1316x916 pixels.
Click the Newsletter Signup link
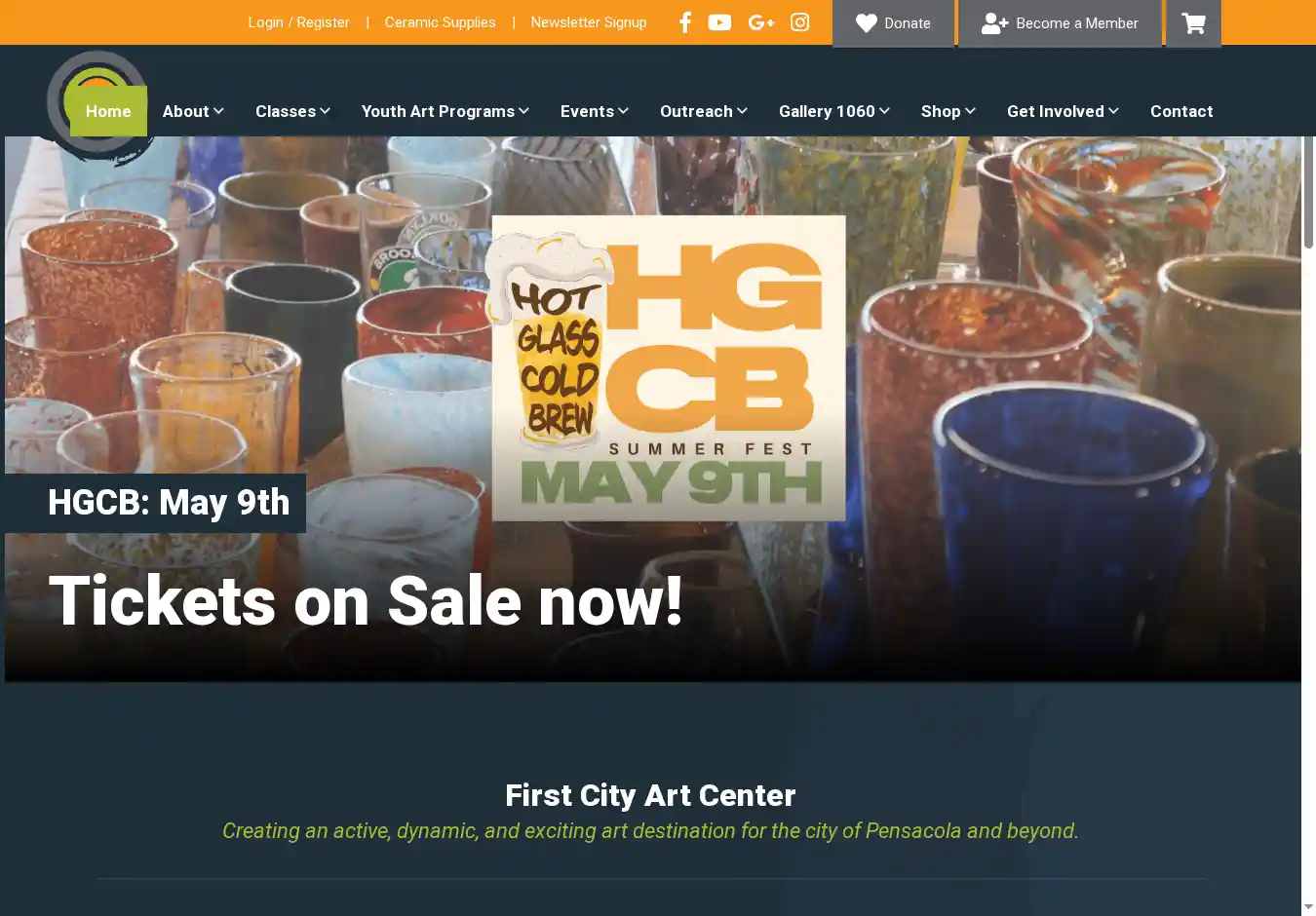click(589, 22)
